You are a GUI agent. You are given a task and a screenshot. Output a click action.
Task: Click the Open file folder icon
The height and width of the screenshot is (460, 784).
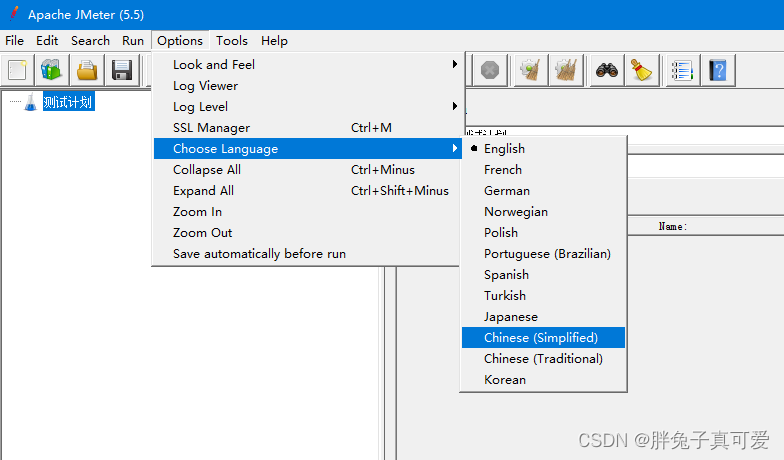[x=87, y=70]
